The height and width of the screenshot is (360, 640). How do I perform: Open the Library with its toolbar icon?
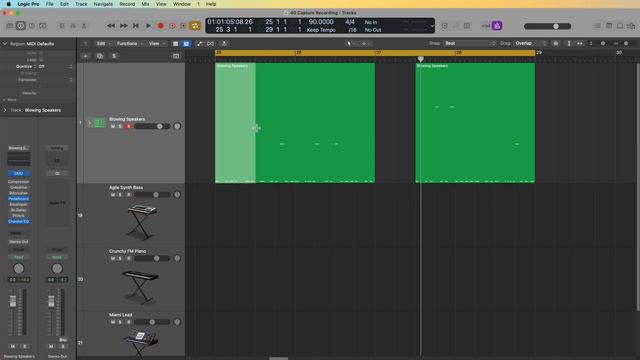10,26
